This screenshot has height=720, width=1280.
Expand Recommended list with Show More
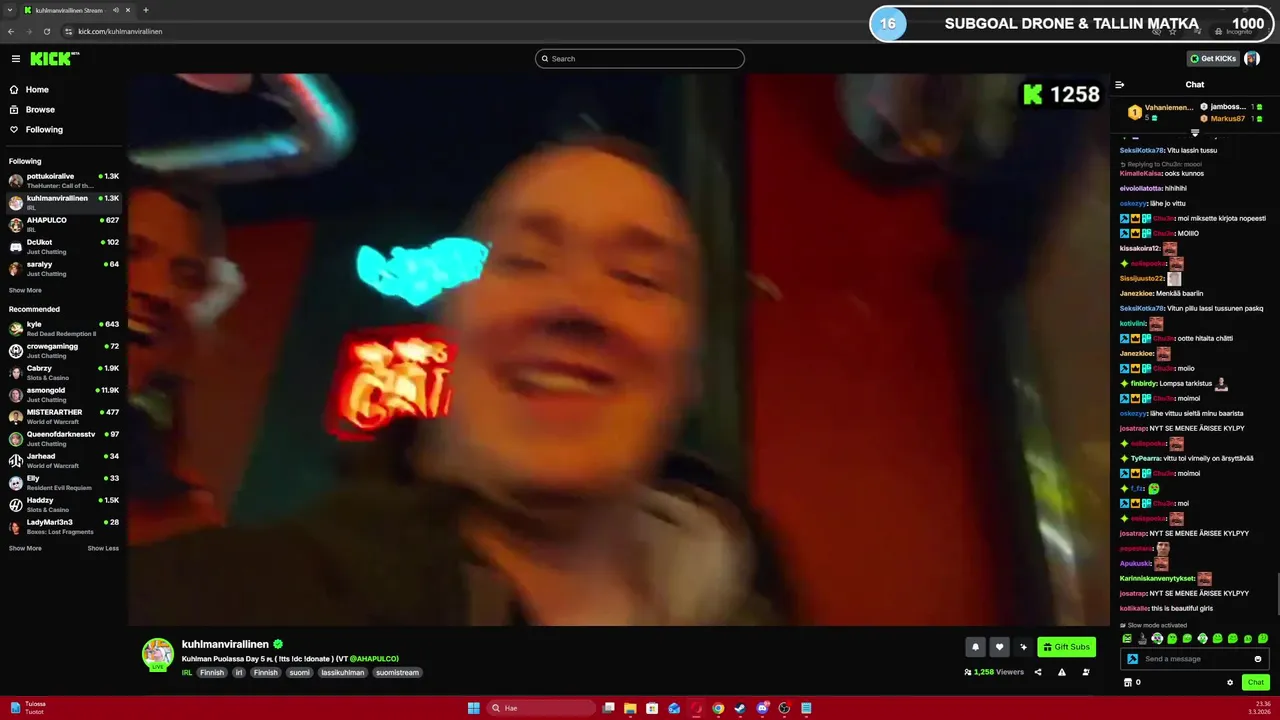[x=25, y=548]
